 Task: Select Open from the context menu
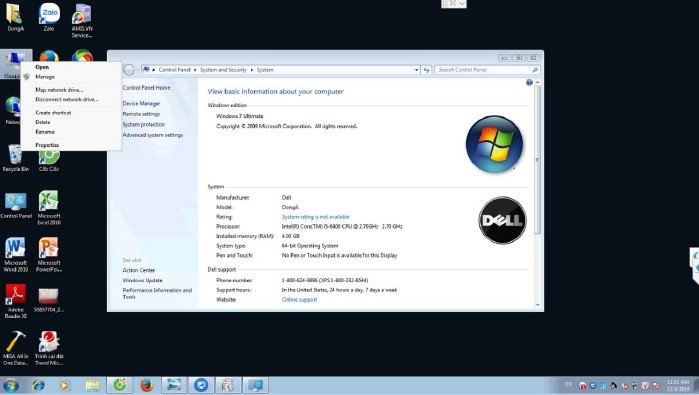point(42,67)
